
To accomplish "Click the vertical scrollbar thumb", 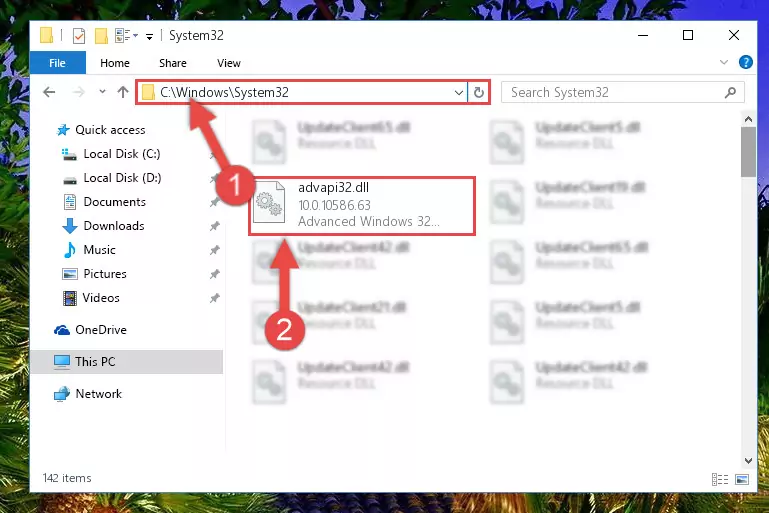I will click(x=748, y=152).
